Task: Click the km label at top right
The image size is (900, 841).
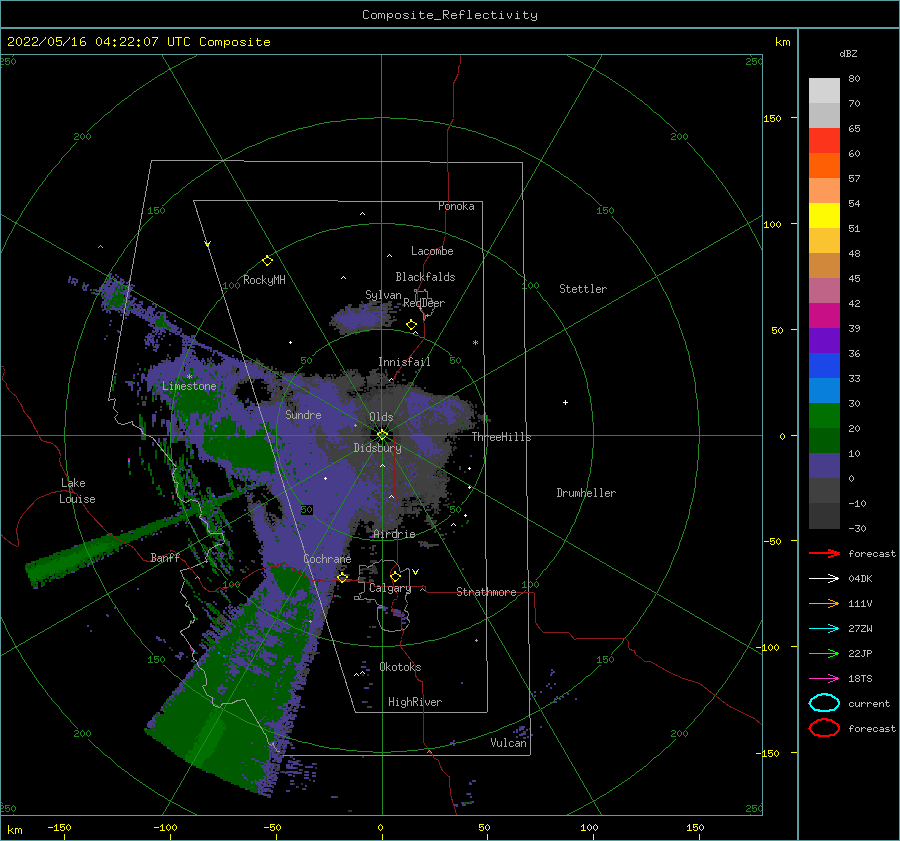Action: [782, 42]
